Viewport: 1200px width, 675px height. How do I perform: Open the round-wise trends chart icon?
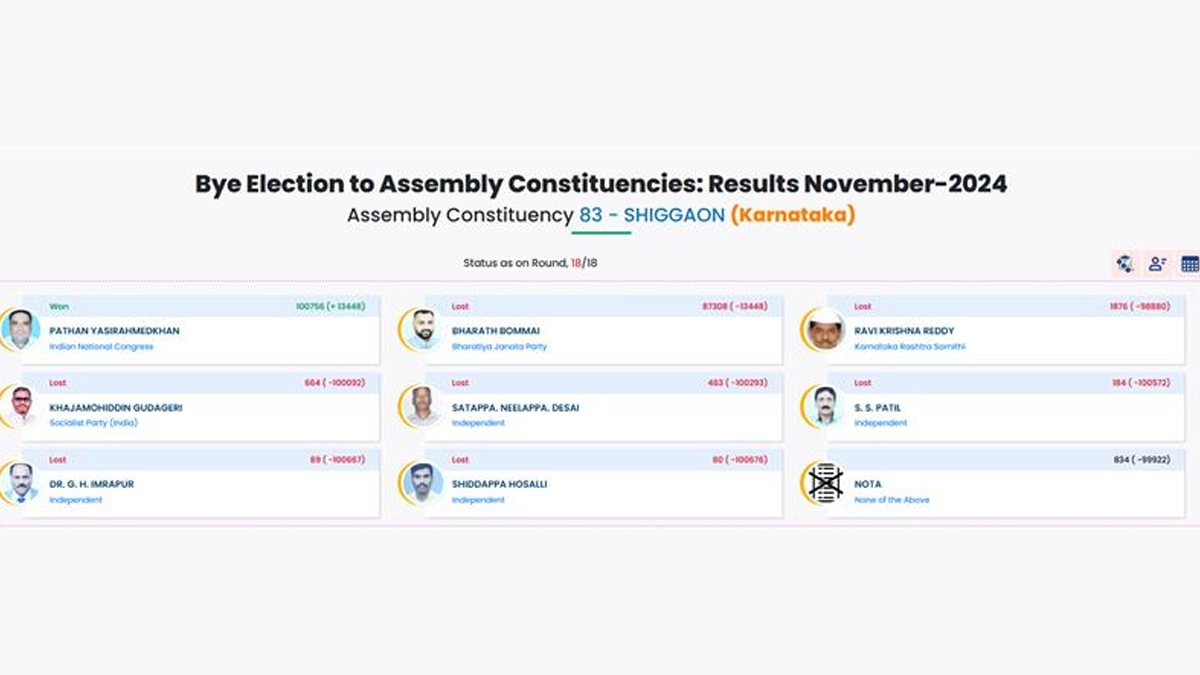click(x=1126, y=264)
